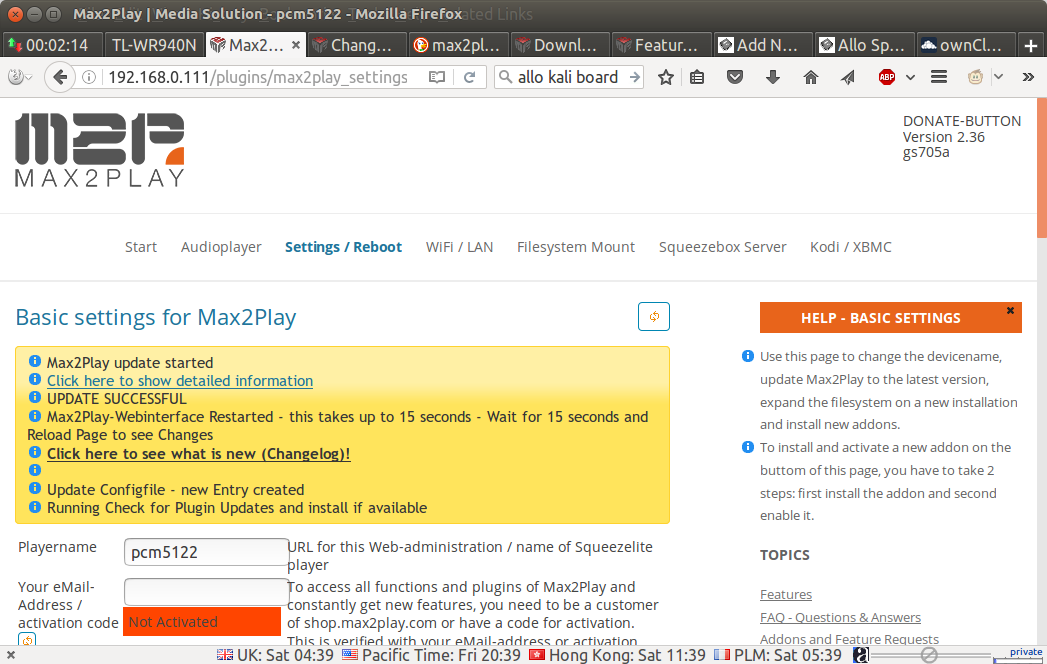Switch to the Chang... tab
Image resolution: width=1047 pixels, height=664 pixels.
[357, 45]
